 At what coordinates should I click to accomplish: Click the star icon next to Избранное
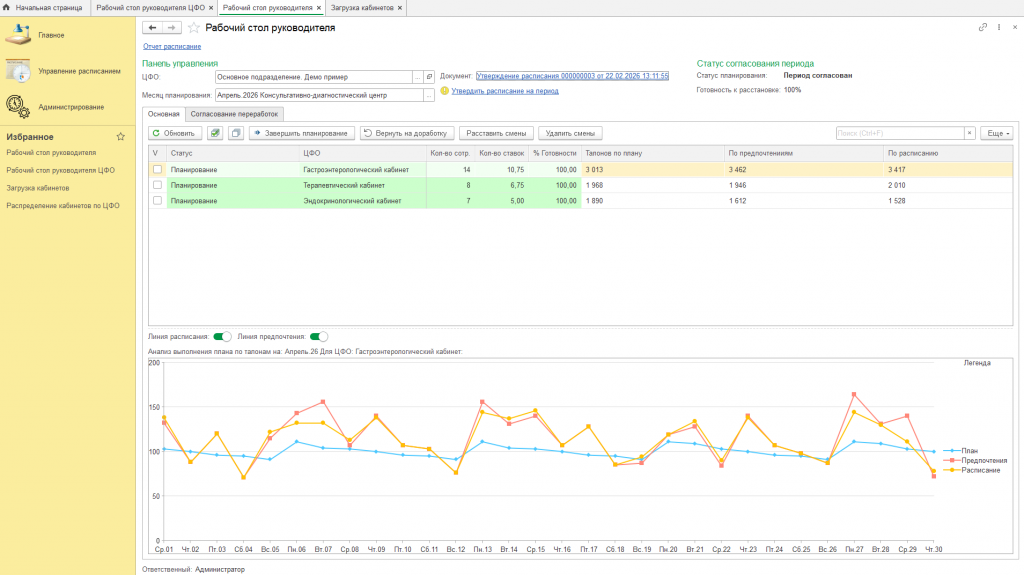(121, 137)
